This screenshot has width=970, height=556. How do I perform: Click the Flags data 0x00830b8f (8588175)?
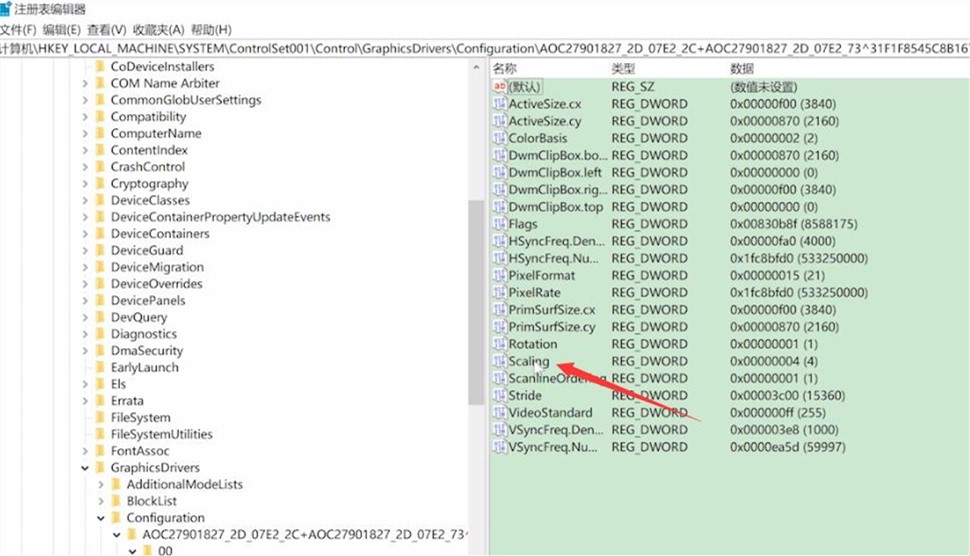tap(793, 224)
